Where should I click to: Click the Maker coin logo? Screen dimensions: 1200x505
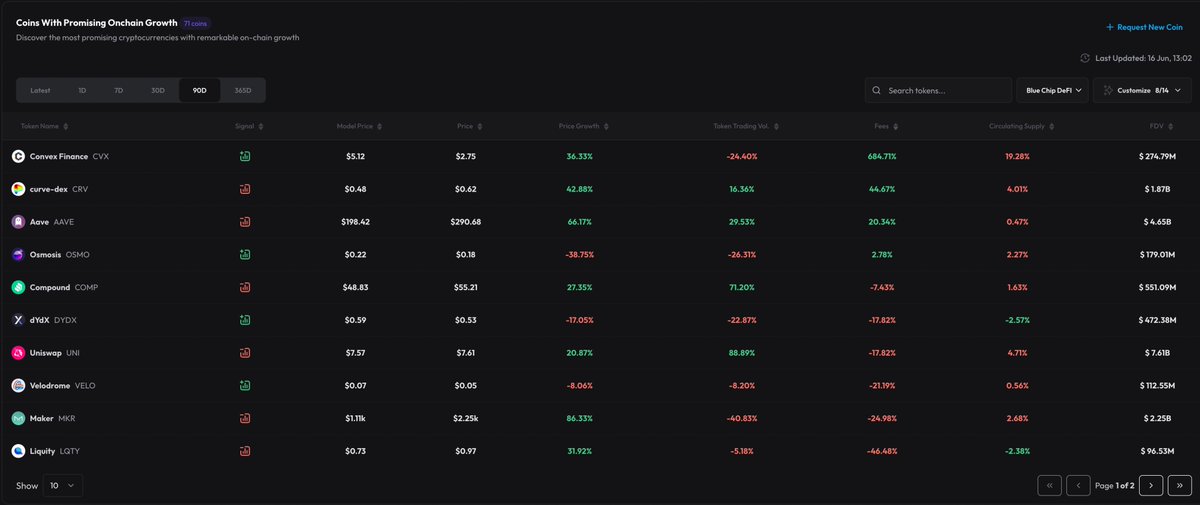click(x=18, y=418)
